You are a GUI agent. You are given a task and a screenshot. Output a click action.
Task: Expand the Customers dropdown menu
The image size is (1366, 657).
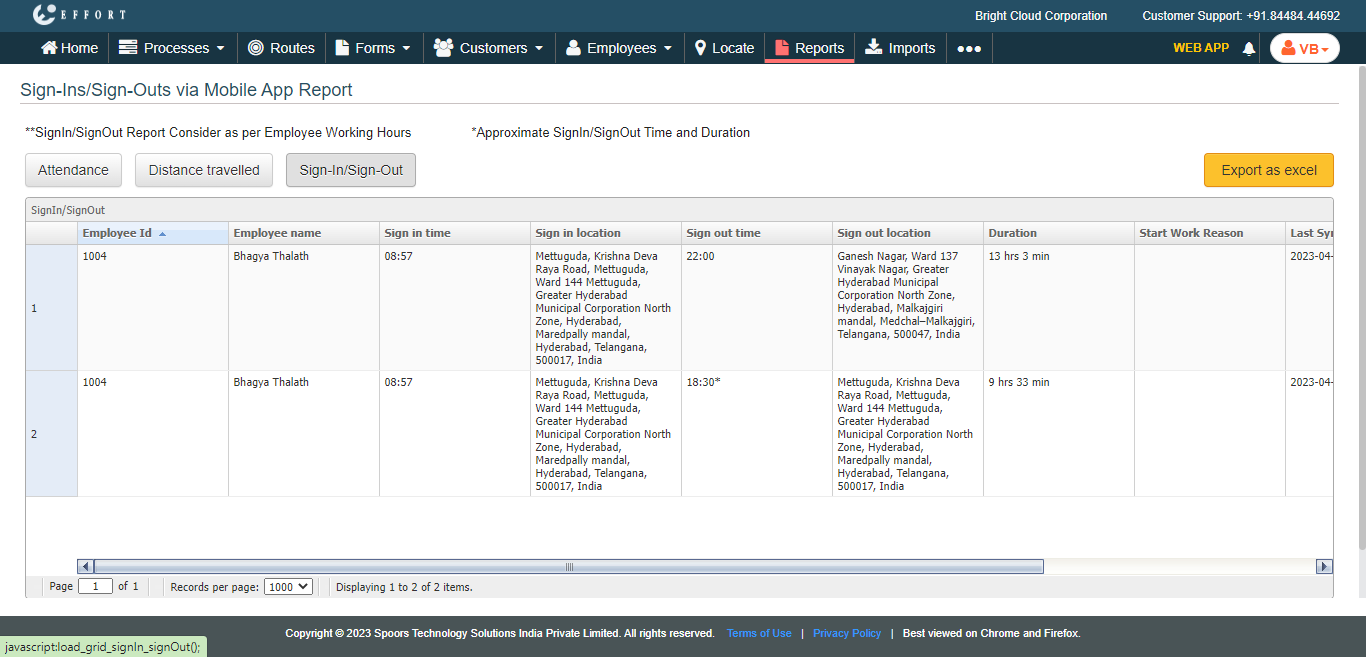pos(488,48)
